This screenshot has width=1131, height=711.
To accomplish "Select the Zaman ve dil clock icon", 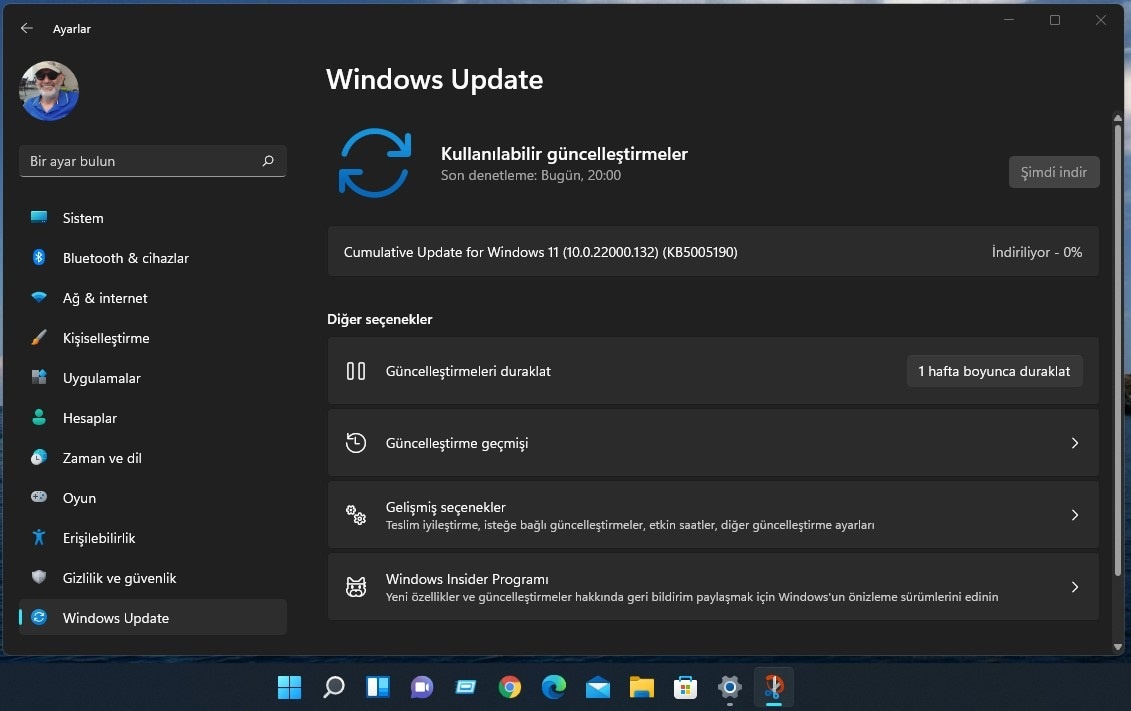I will point(39,457).
